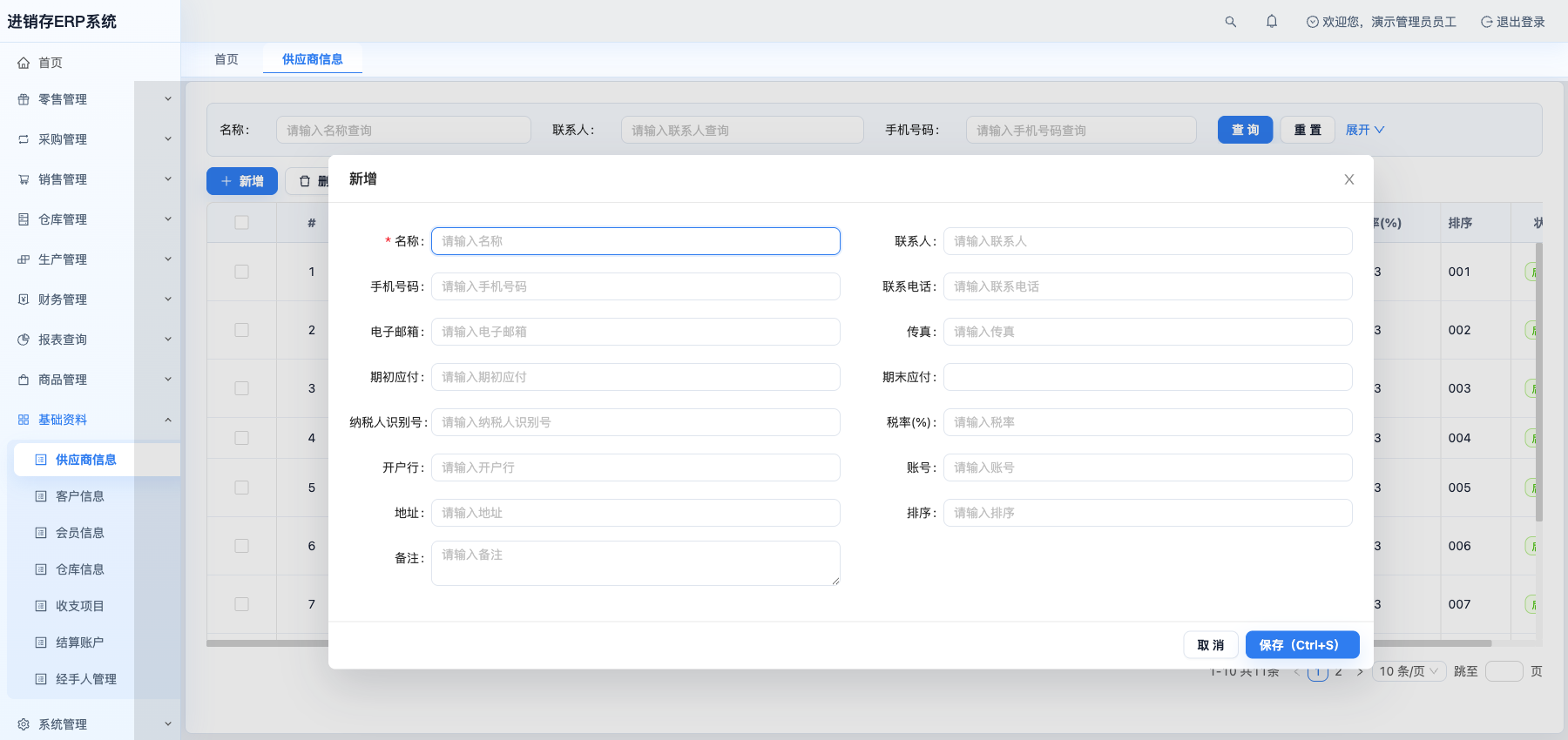Image resolution: width=1568 pixels, height=740 pixels.
Task: Check the checkbox for row 5
Action: point(242,488)
